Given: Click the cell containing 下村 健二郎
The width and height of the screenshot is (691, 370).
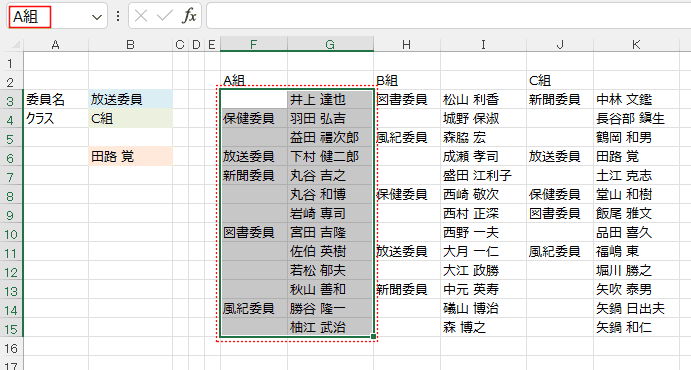Looking at the screenshot, I should (x=330, y=156).
